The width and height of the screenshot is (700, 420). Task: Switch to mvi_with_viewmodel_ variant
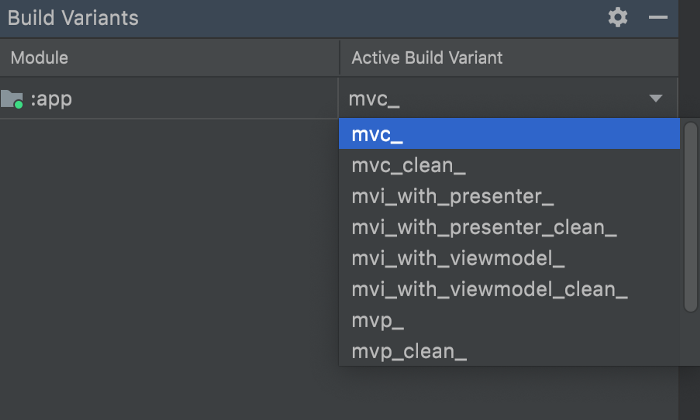[458, 259]
